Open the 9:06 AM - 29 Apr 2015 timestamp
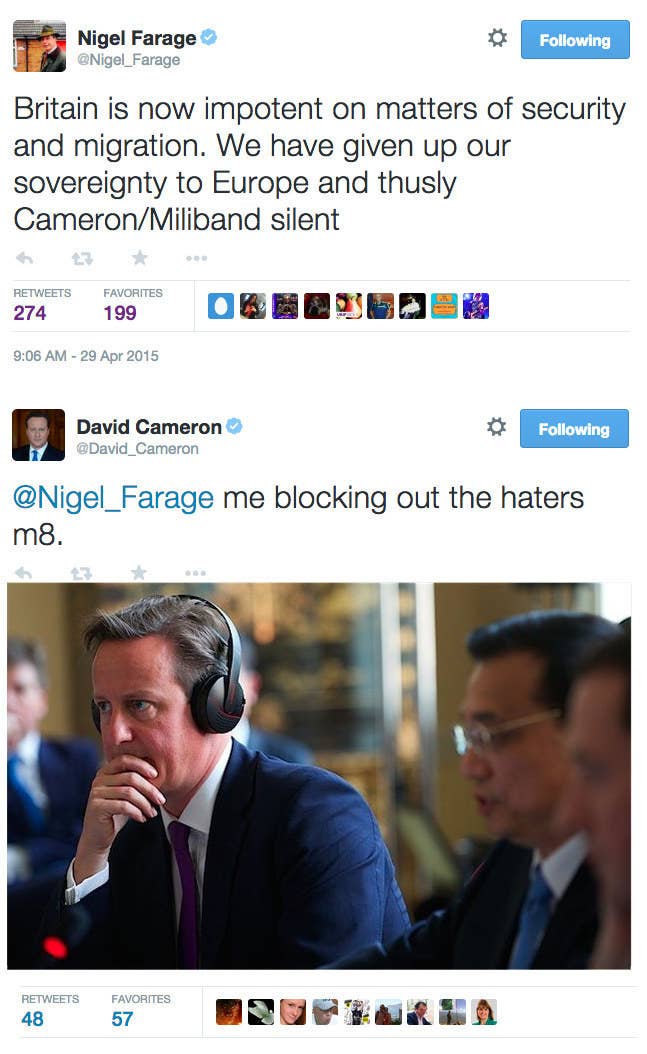Viewport: 647px width, 1054px height. [x=86, y=356]
